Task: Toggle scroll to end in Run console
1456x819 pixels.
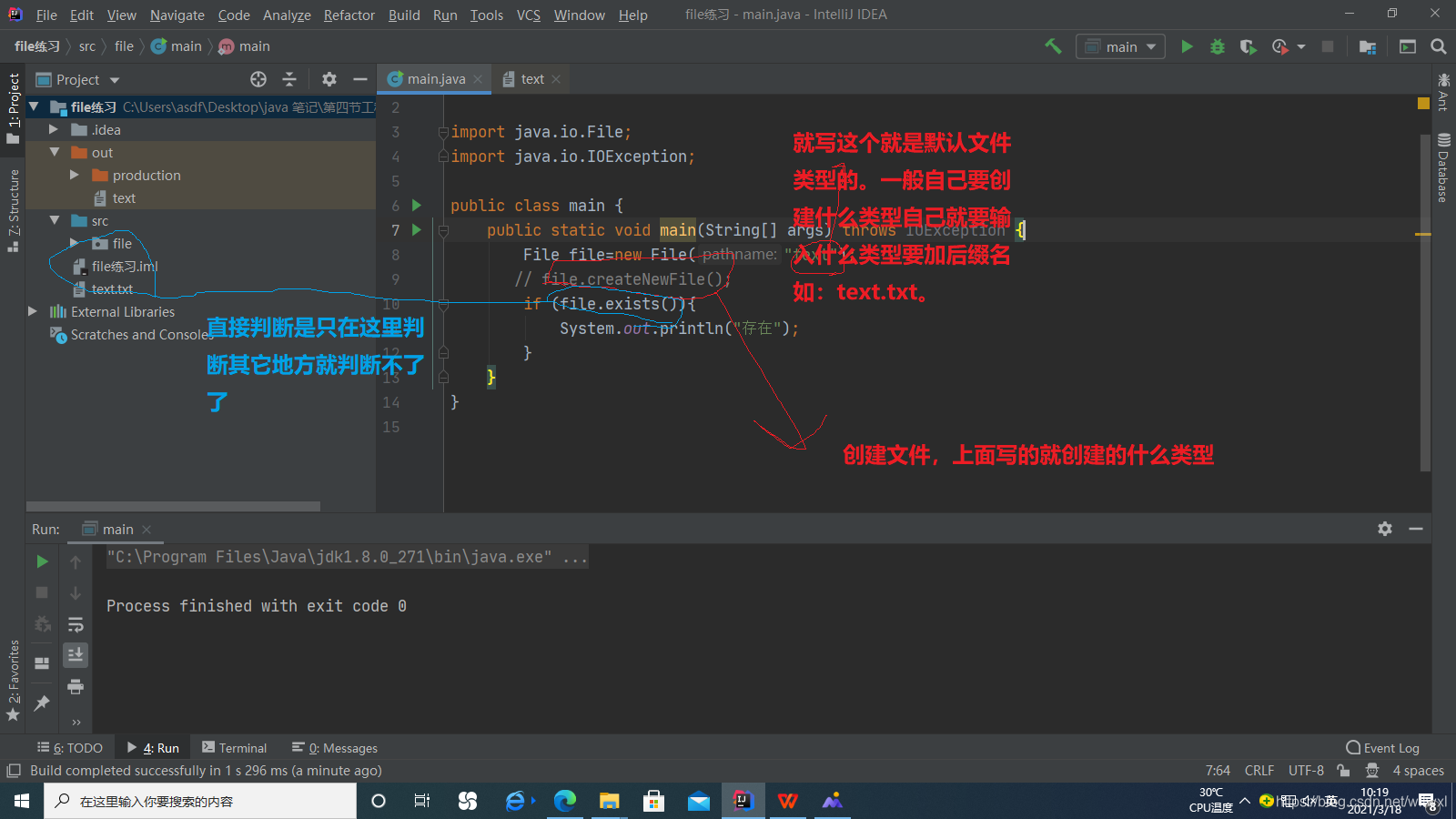Action: [x=76, y=654]
